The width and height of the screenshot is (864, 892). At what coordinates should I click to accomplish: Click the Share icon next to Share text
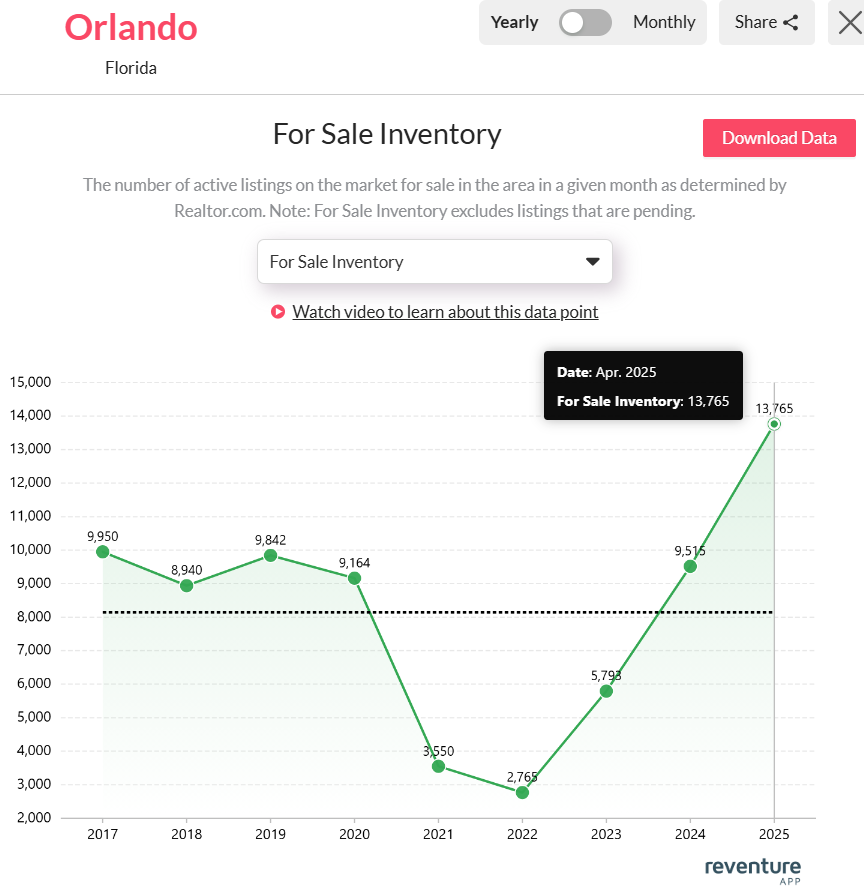coord(788,21)
